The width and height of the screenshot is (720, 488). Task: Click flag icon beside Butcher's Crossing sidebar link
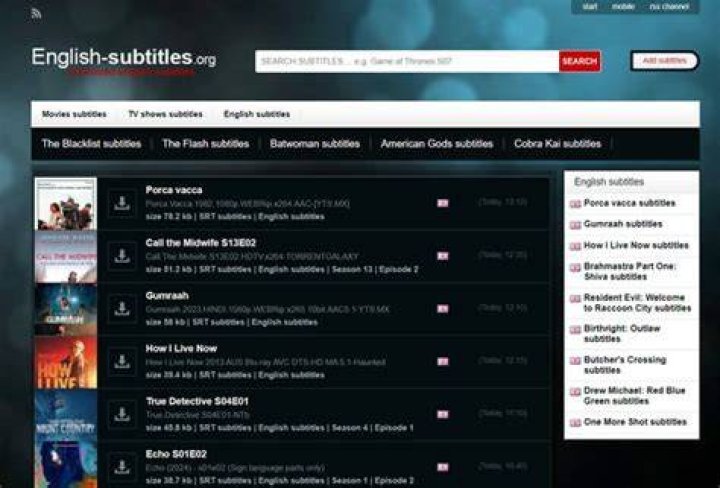click(575, 361)
